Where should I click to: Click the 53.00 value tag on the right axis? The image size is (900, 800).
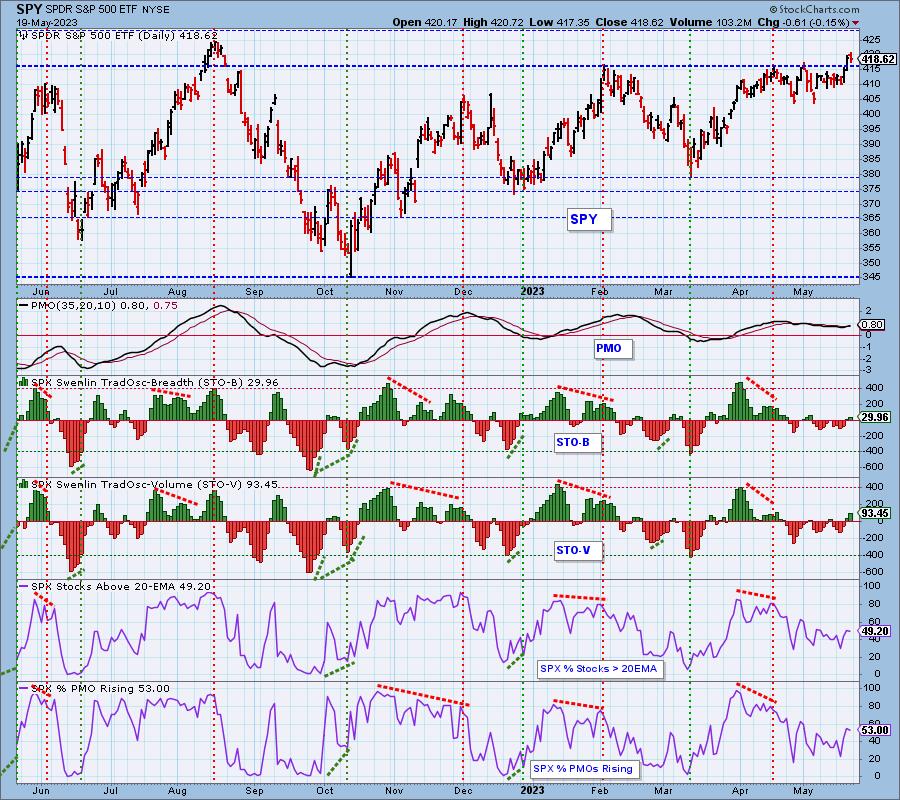tap(875, 731)
